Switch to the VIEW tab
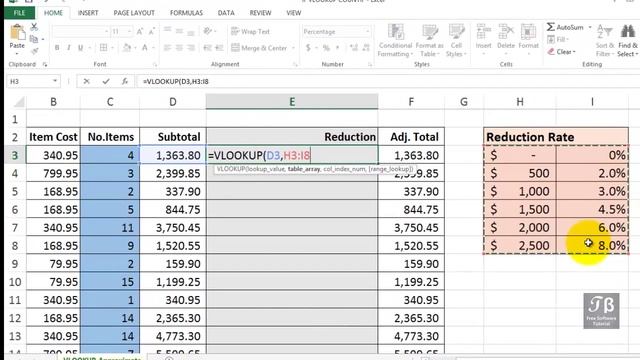This screenshot has width=640, height=360. [x=293, y=13]
